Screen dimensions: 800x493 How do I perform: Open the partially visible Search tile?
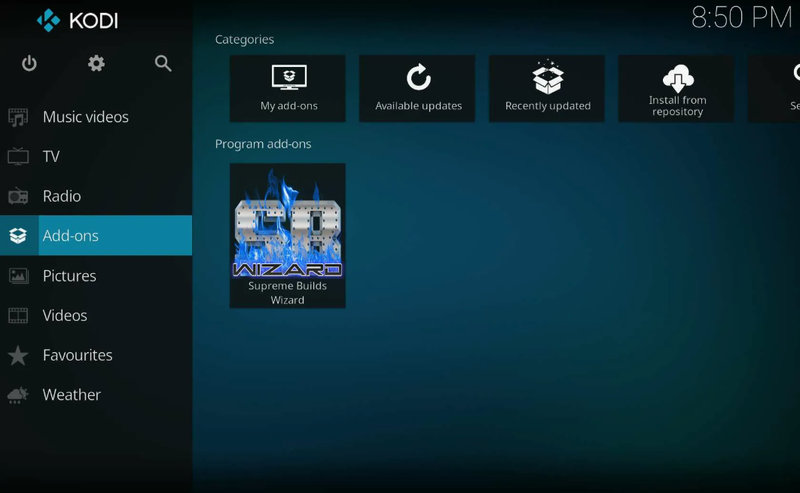tap(774, 88)
